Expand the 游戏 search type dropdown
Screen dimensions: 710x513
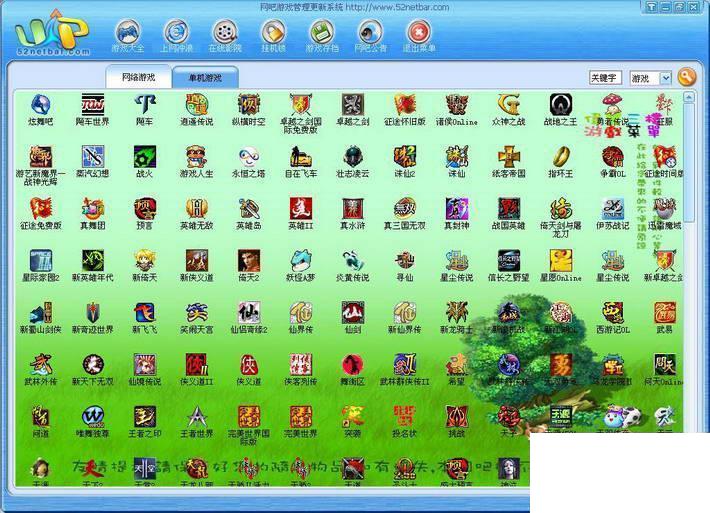(x=665, y=78)
